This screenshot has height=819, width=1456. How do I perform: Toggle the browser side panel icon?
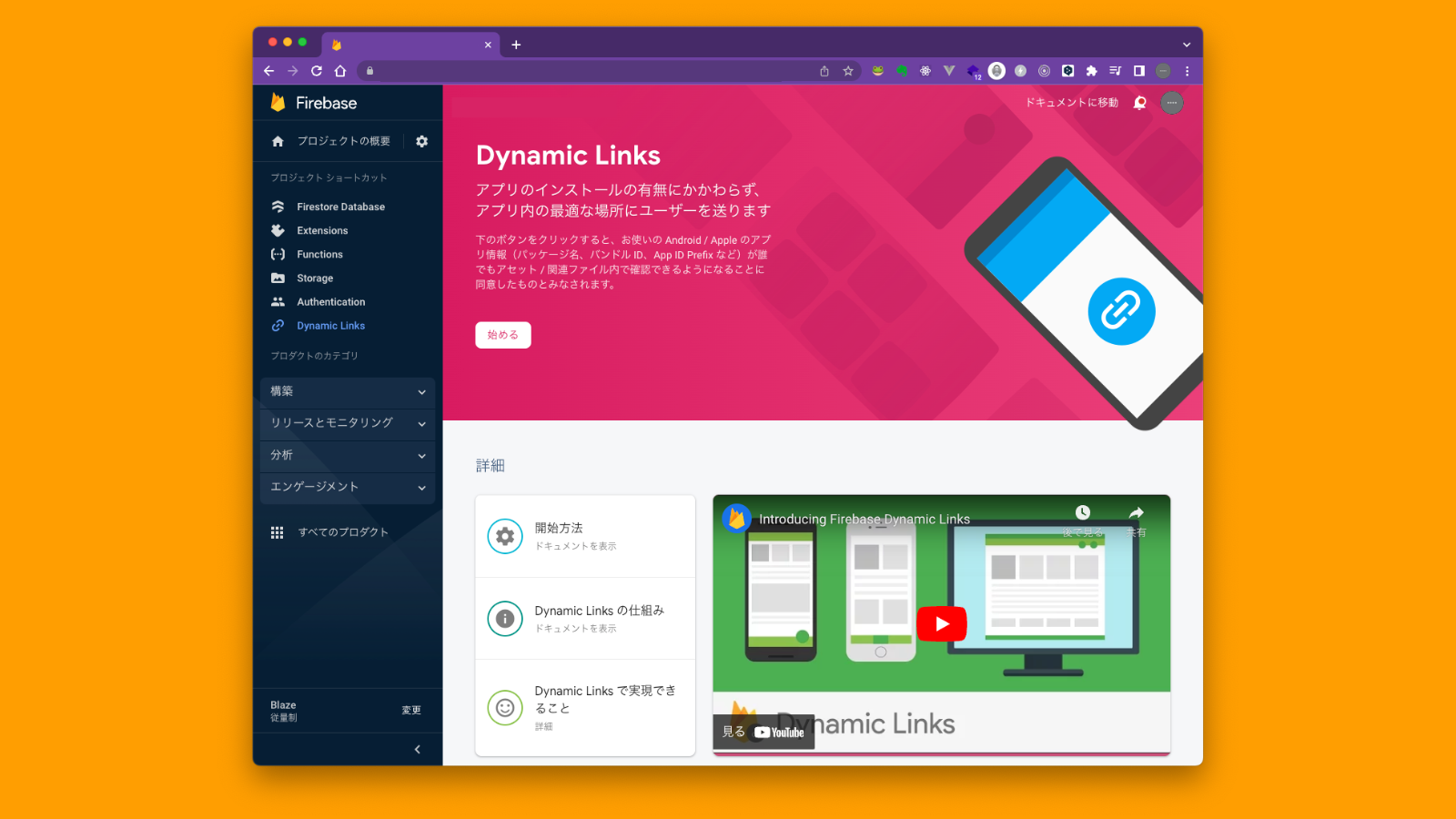click(1138, 71)
